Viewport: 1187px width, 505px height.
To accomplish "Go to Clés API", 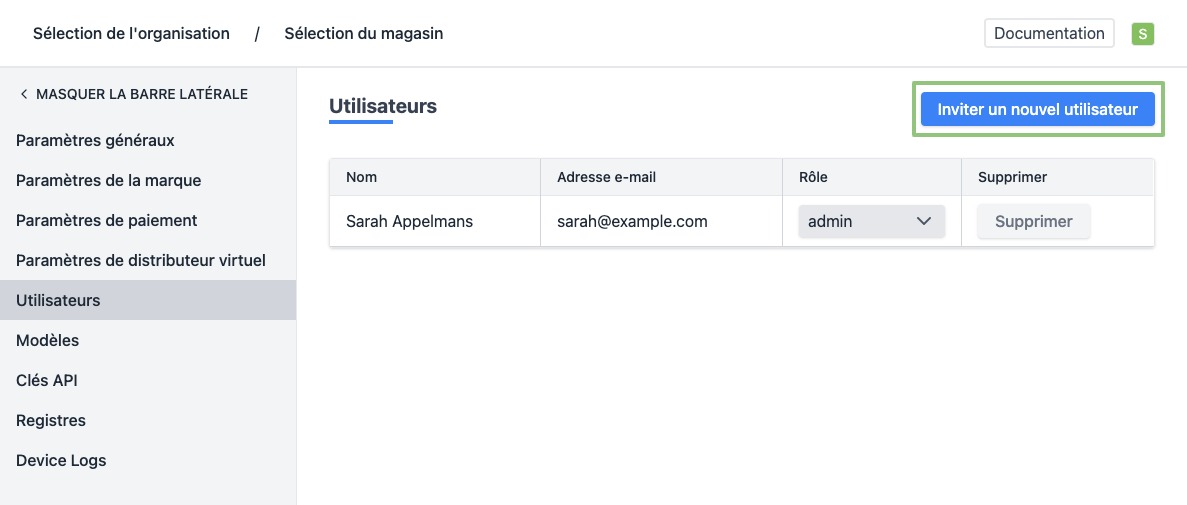I will [46, 380].
